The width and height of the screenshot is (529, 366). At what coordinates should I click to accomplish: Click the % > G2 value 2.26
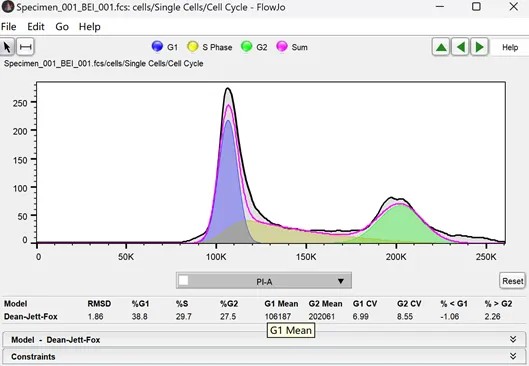[492, 316]
